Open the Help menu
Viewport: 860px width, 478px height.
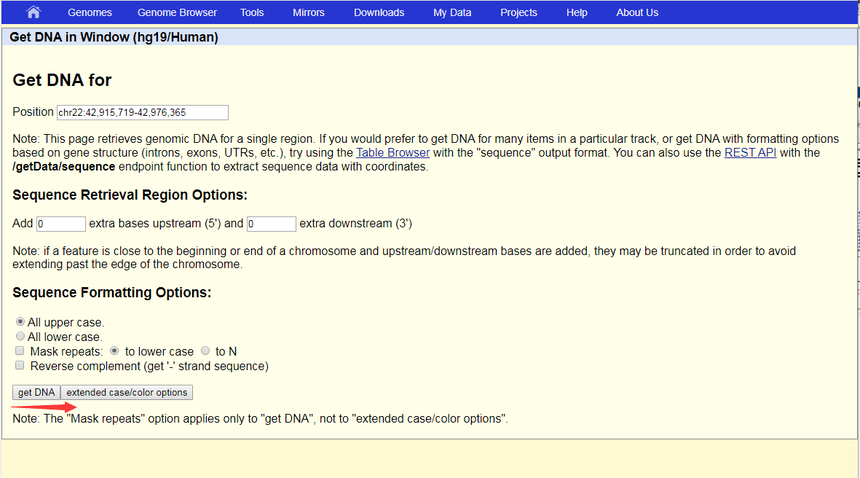577,13
